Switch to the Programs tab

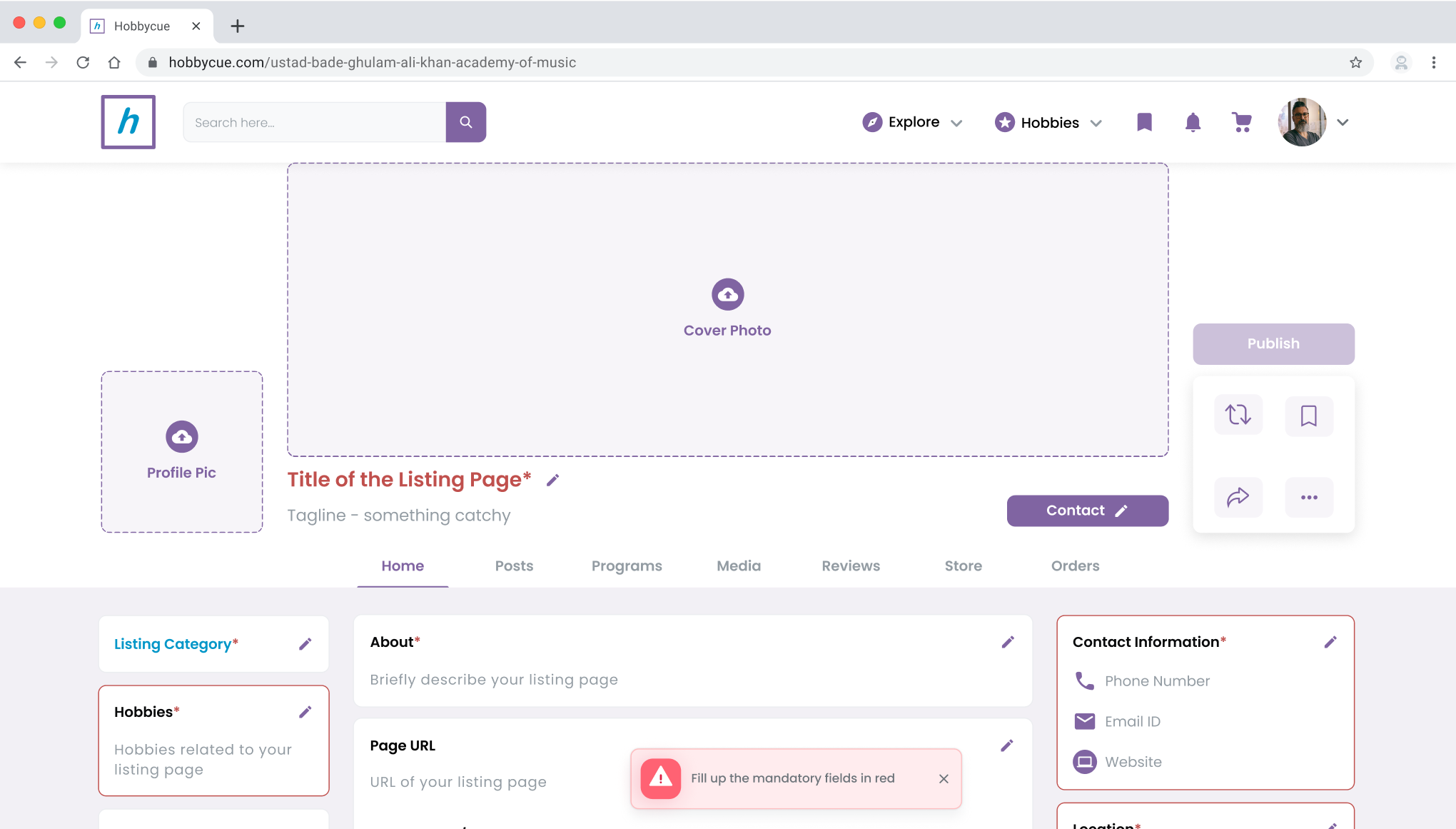tap(626, 566)
